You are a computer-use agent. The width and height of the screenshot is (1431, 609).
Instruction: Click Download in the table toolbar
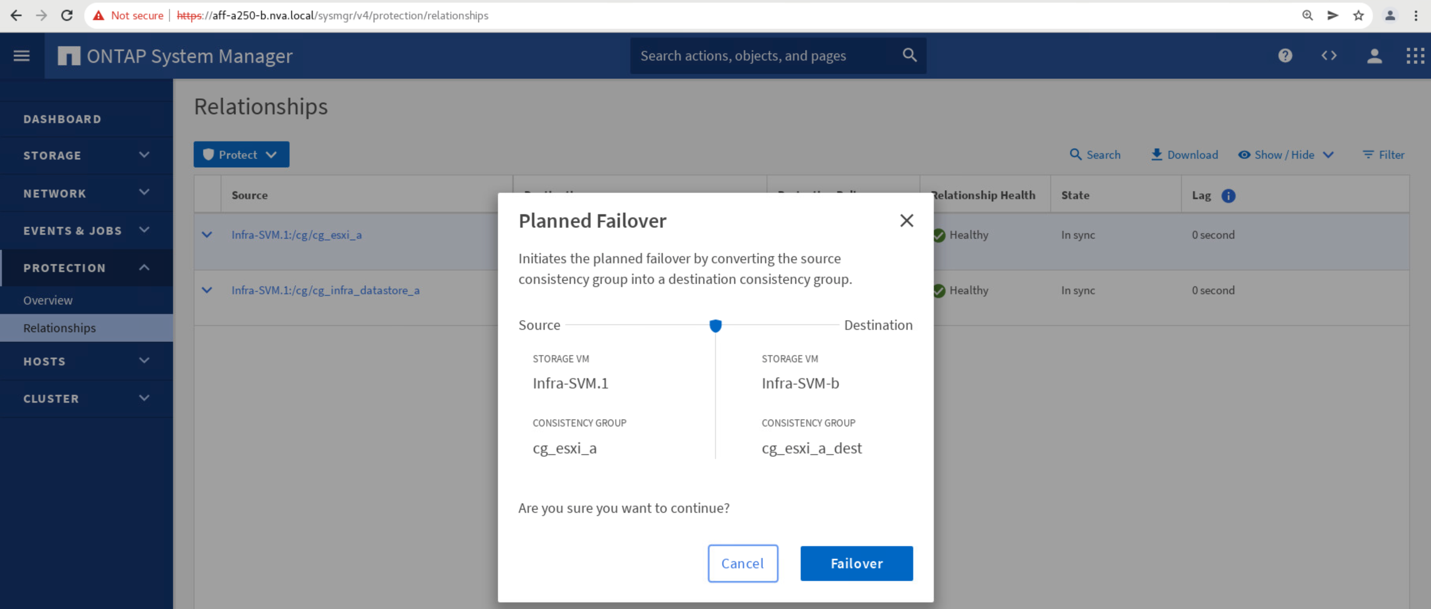tap(1184, 155)
